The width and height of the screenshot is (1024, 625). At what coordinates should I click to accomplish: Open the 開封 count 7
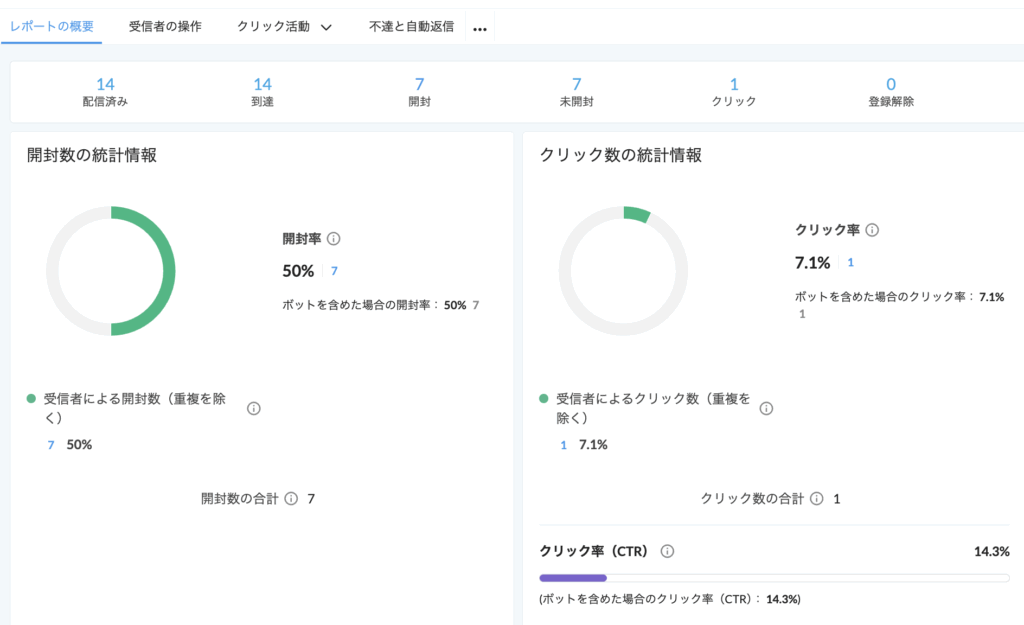point(419,84)
